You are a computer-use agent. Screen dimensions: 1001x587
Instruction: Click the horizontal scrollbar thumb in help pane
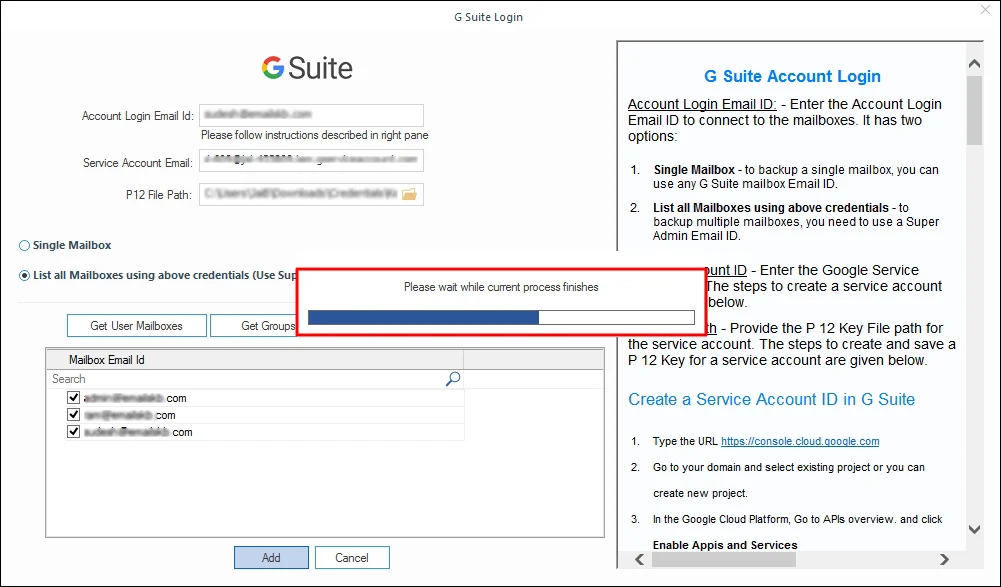[724, 560]
